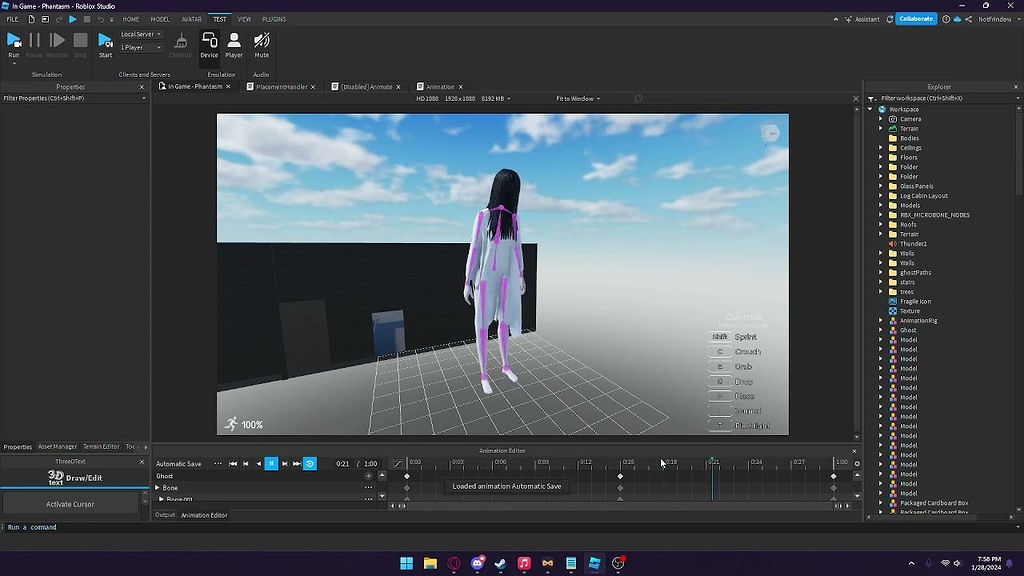The height and width of the screenshot is (576, 1024).
Task: Select the Run simulation tool
Action: (x=14, y=40)
